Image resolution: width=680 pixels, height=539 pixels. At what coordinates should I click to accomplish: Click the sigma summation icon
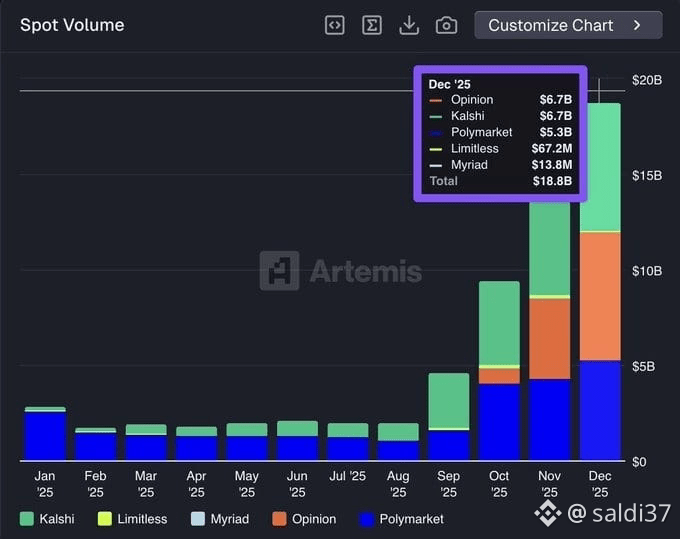372,25
